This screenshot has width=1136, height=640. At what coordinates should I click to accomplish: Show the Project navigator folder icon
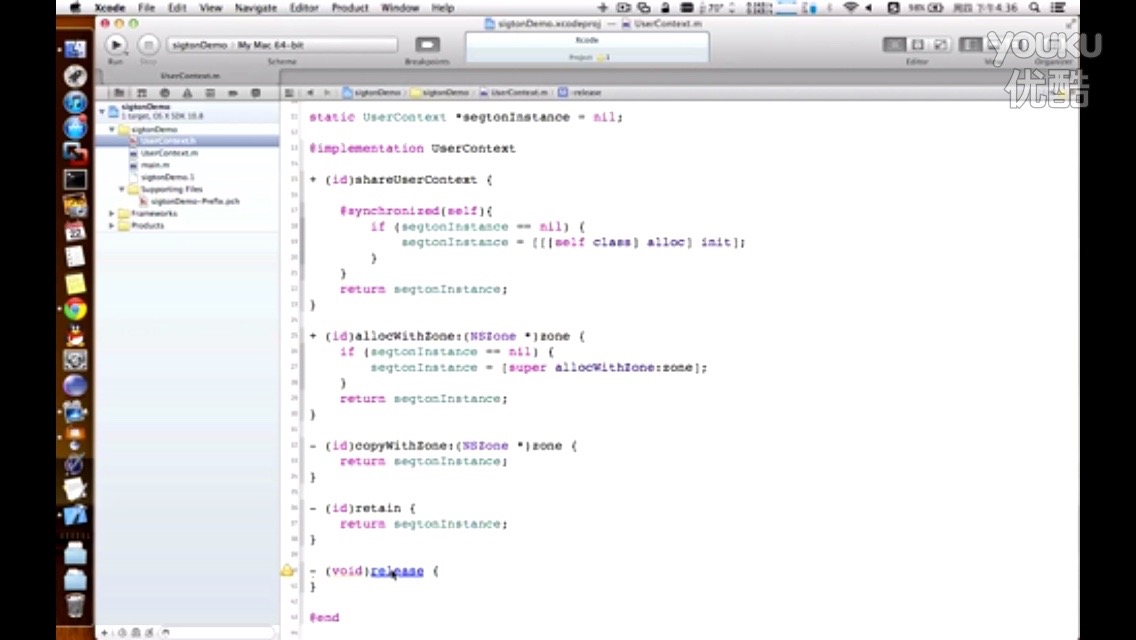[x=119, y=93]
